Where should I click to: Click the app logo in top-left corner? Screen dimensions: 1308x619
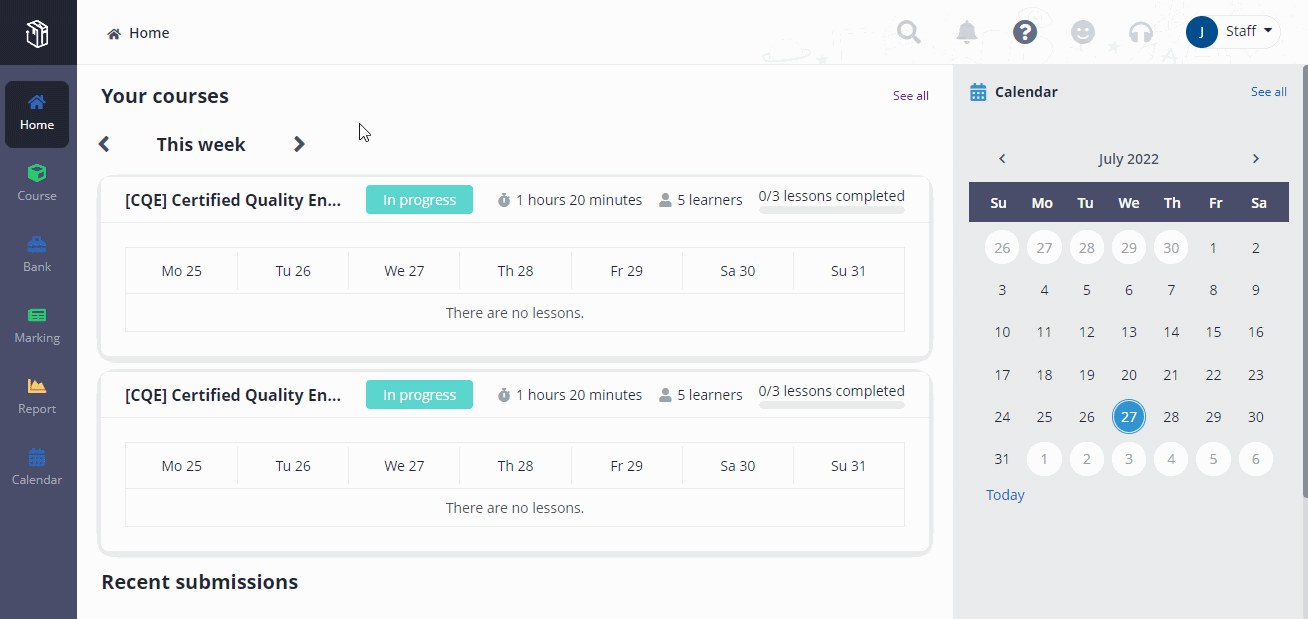click(x=37, y=35)
